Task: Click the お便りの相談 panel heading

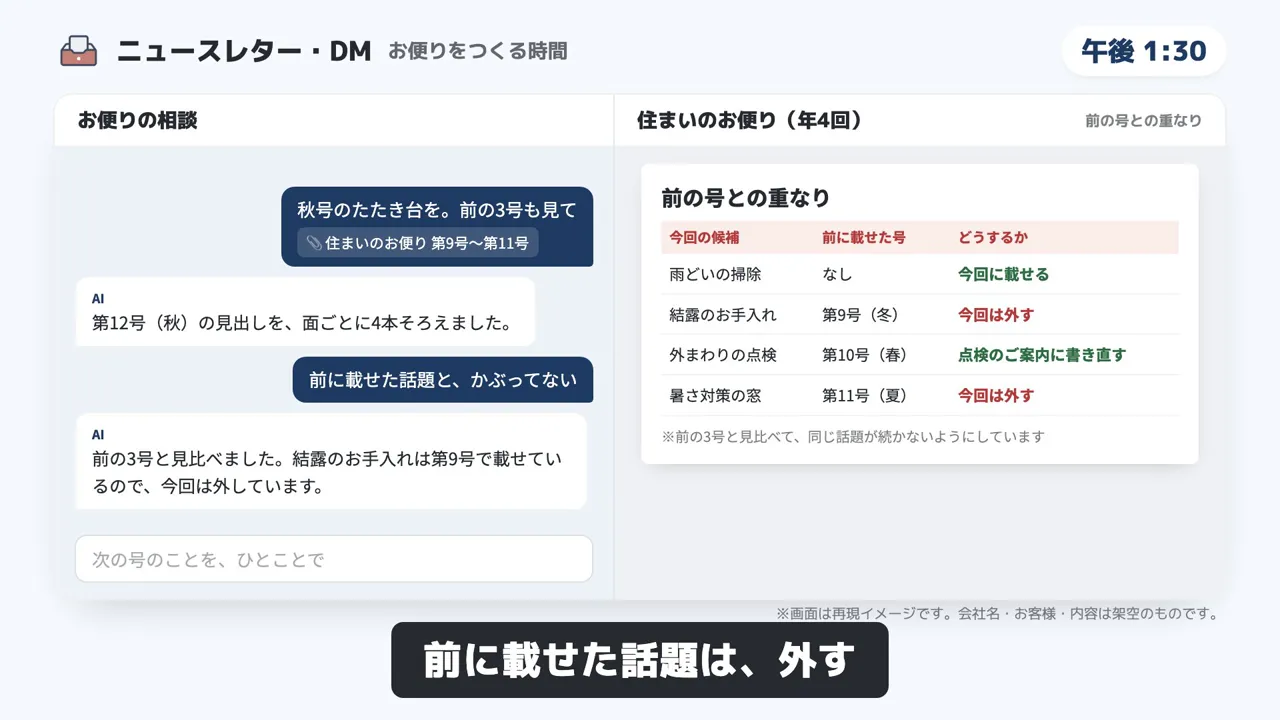Action: point(138,120)
